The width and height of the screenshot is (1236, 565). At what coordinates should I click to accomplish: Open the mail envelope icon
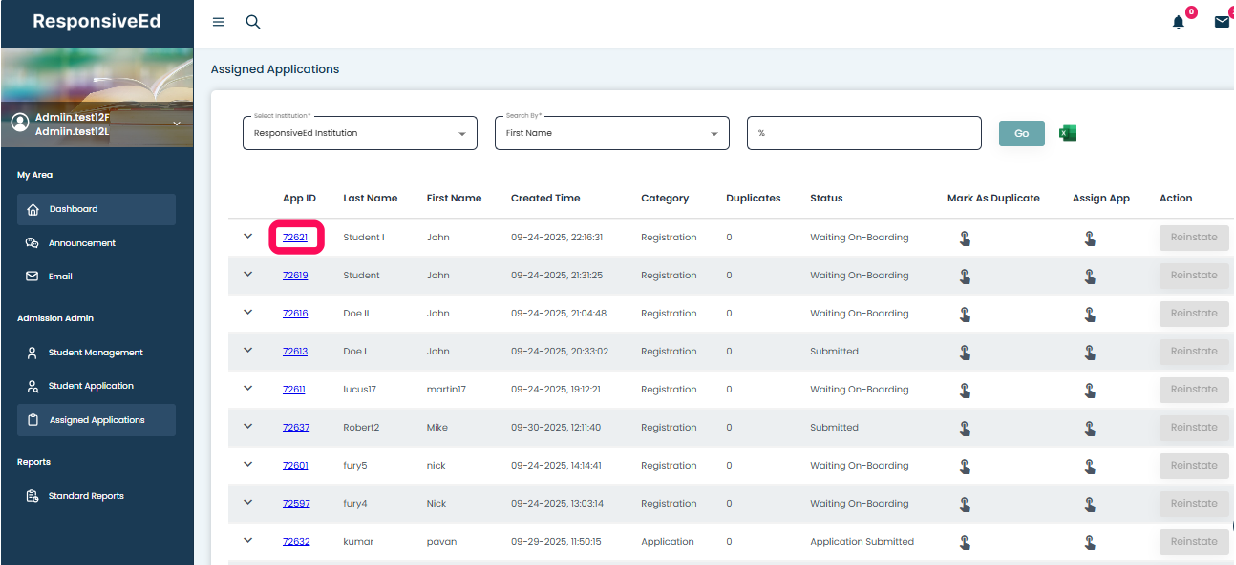click(x=1221, y=22)
